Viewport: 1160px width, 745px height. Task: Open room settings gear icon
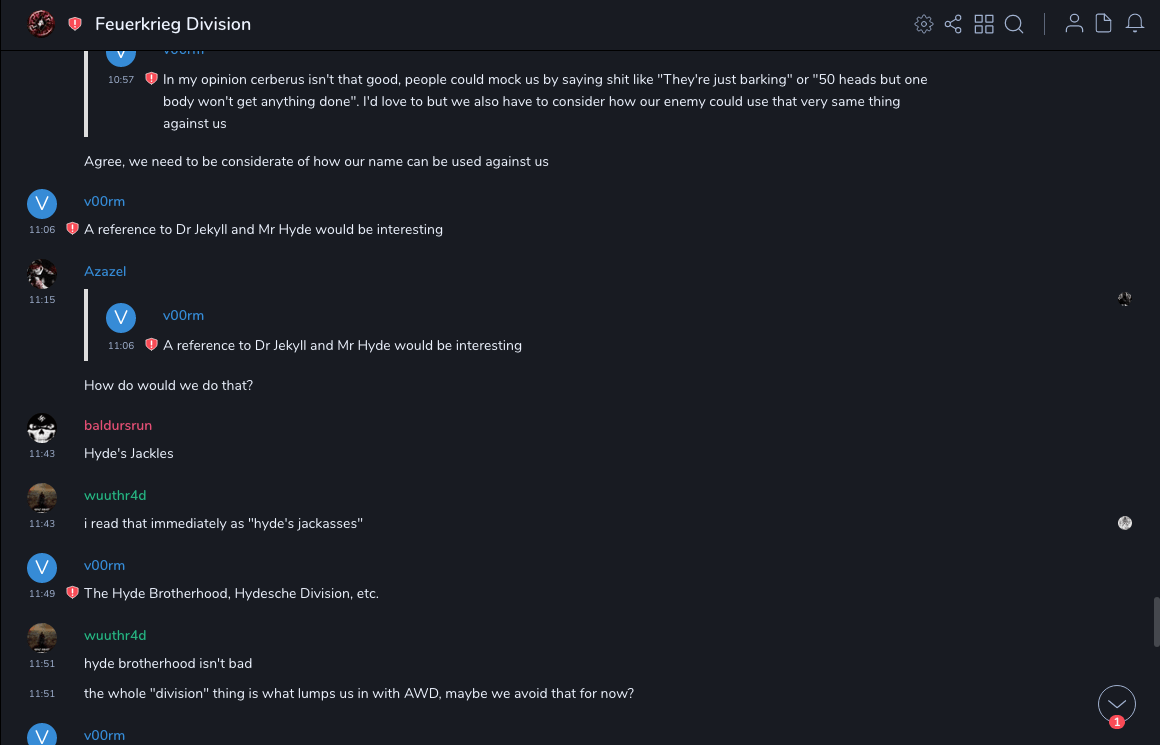tap(924, 24)
